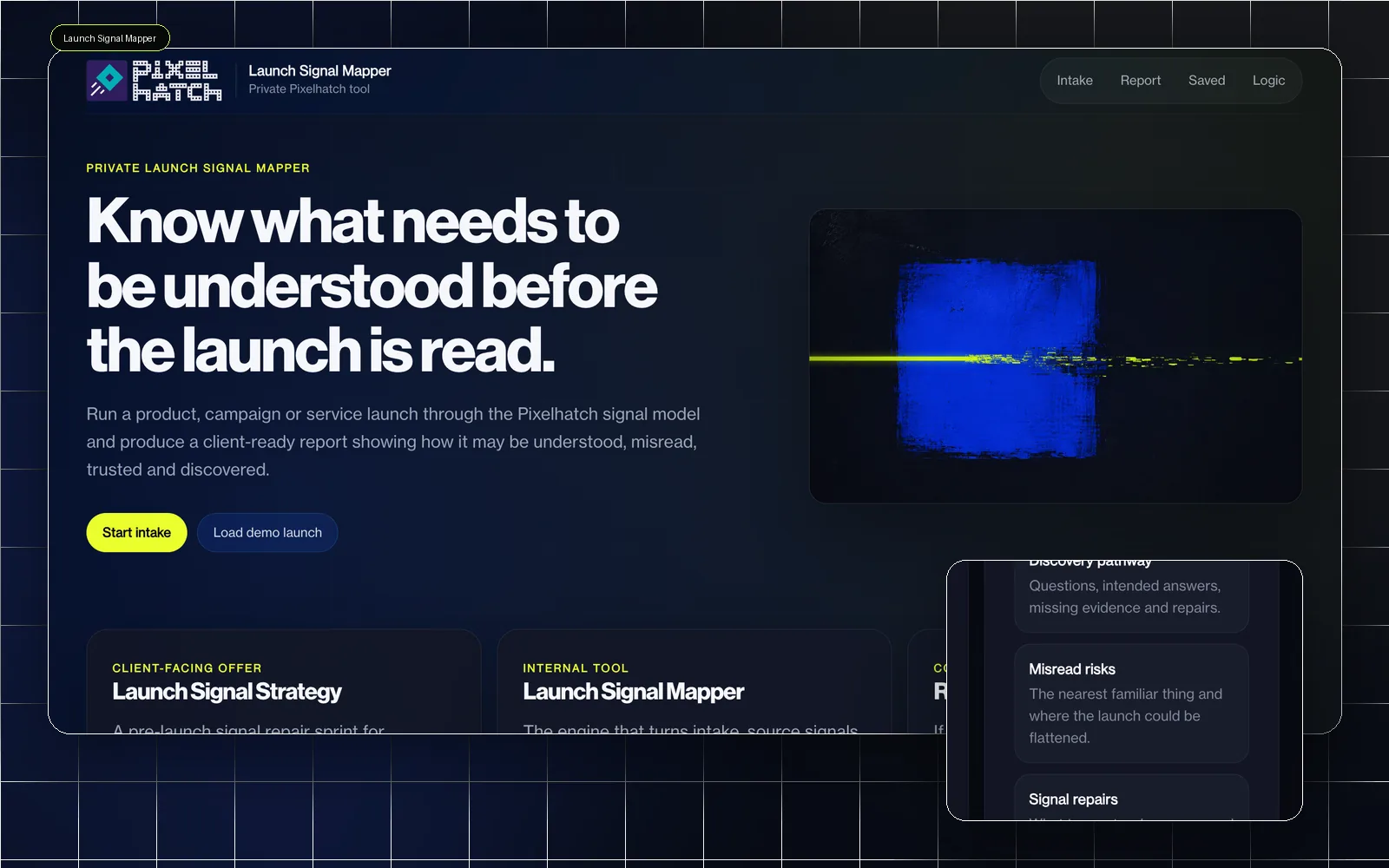Click the PRIVATE LAUNCH SIGNAL MAPPER eyebrow text
Viewport: 1389px width, 868px height.
click(198, 168)
